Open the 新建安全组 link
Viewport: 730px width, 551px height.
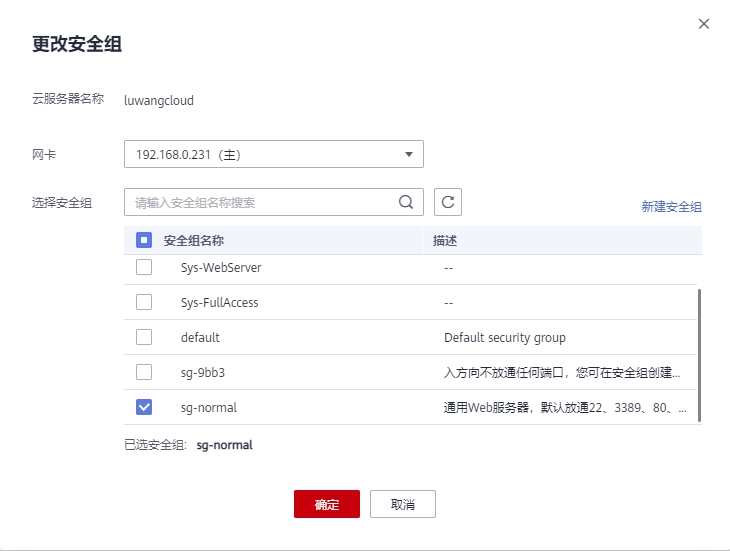pos(671,207)
